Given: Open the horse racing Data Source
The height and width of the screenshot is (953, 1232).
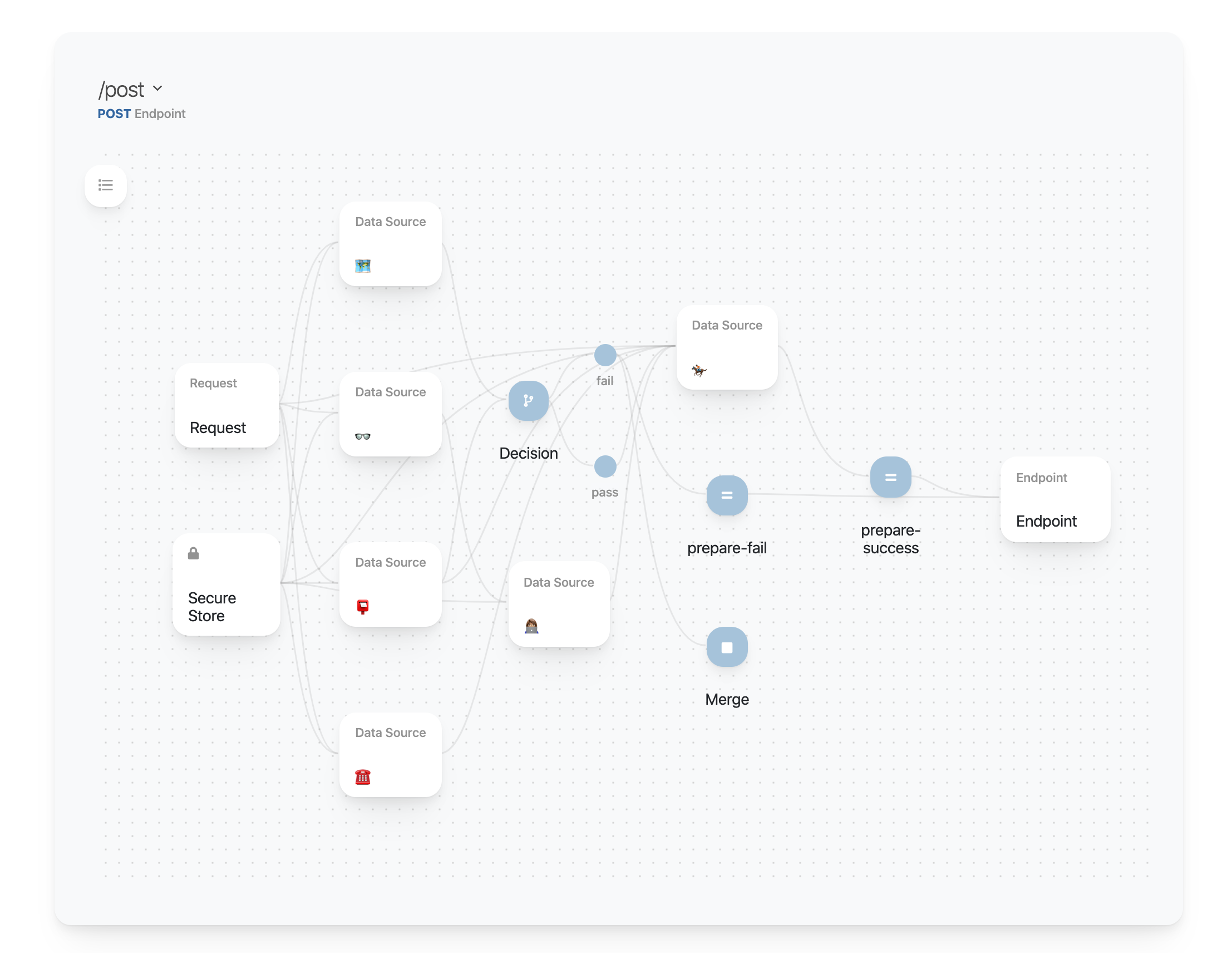Looking at the screenshot, I should click(727, 347).
